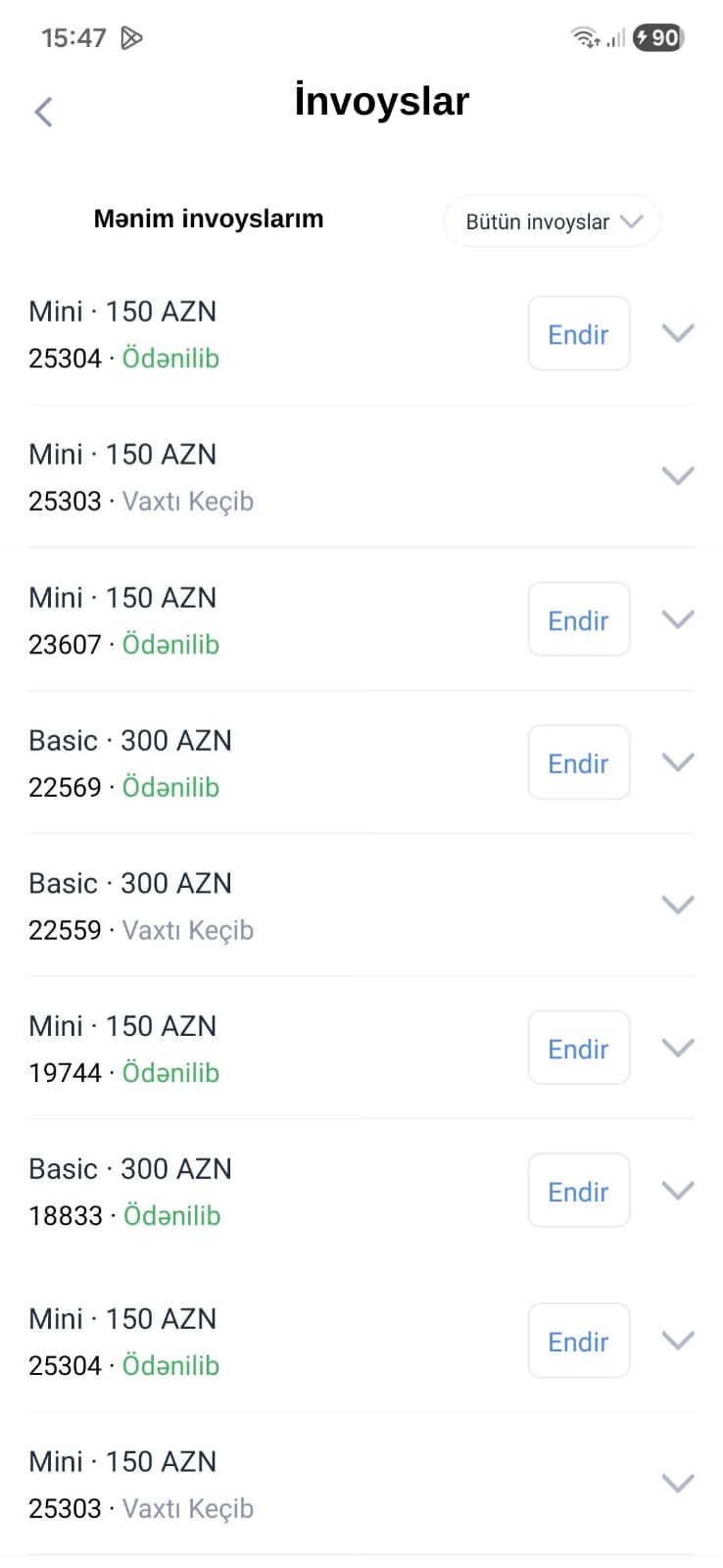Tap the cellular signal strength icon

coord(615,38)
